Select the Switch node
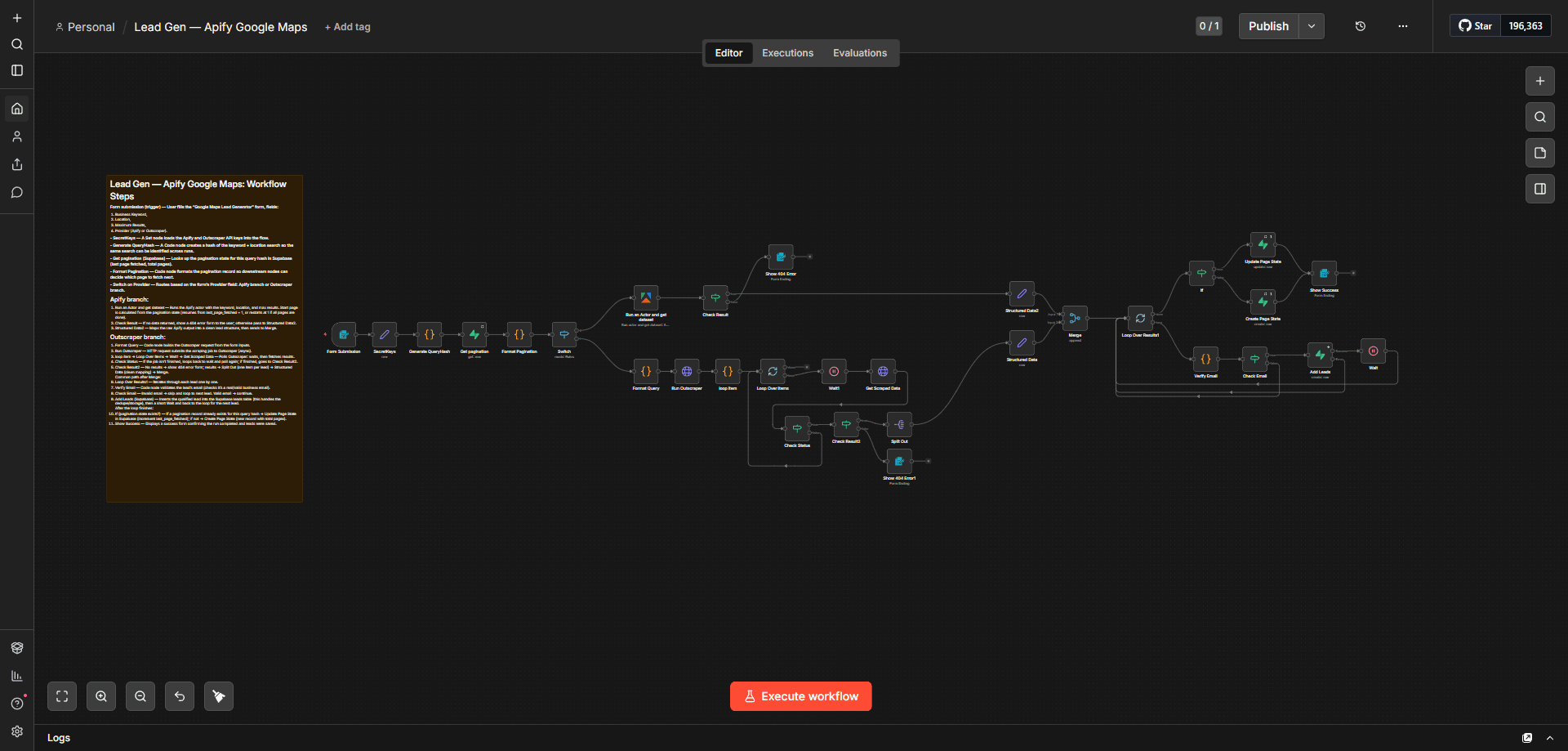Image resolution: width=1568 pixels, height=751 pixels. pyautogui.click(x=564, y=334)
